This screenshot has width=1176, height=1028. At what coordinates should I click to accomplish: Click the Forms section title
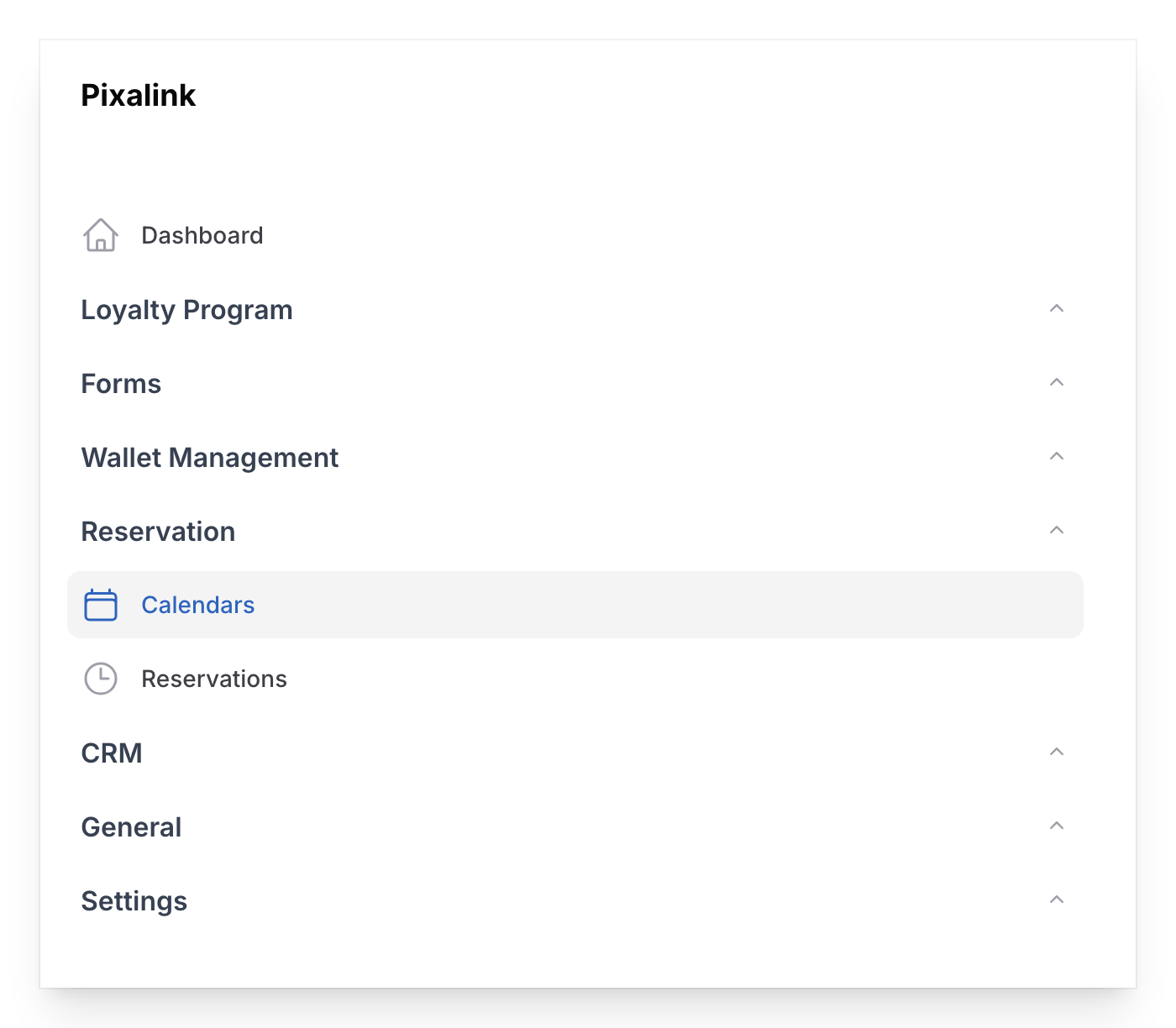(121, 383)
